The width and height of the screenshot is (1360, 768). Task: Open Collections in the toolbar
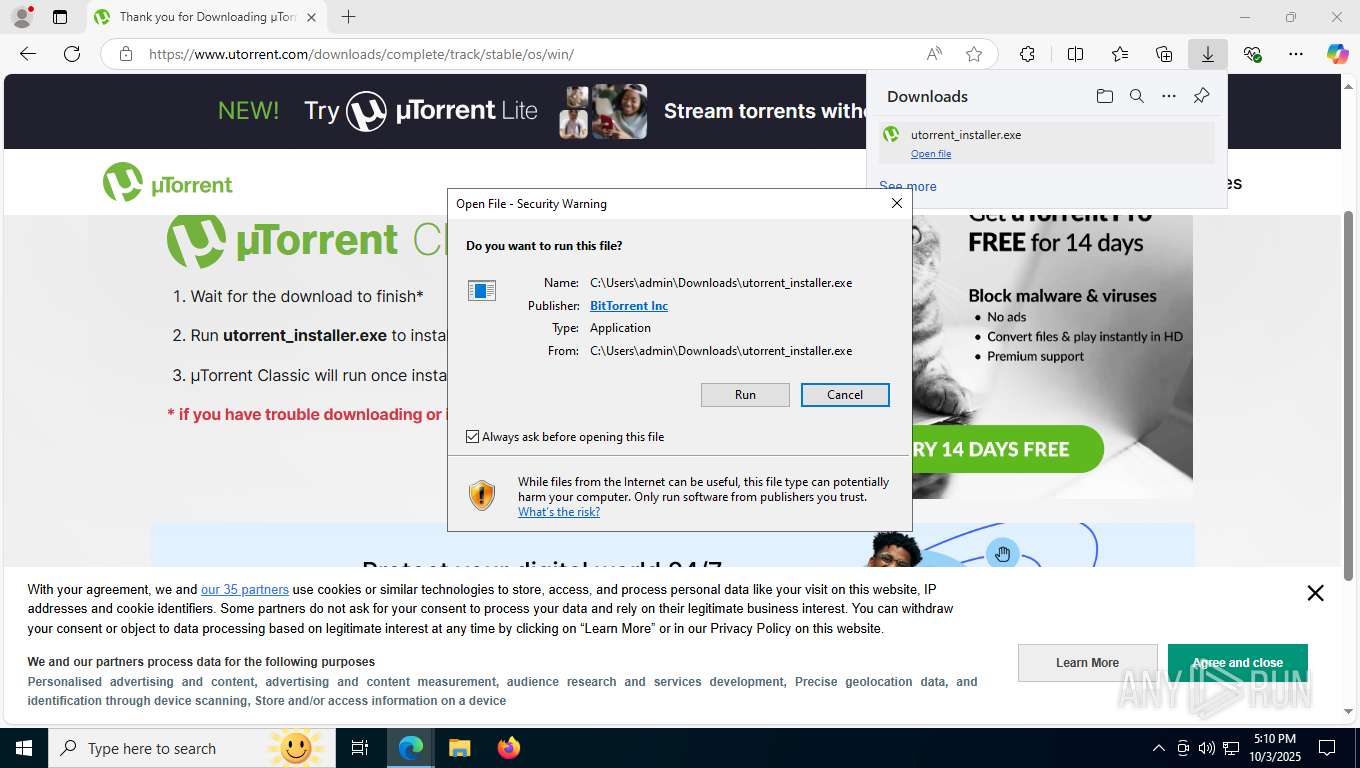click(x=1164, y=54)
